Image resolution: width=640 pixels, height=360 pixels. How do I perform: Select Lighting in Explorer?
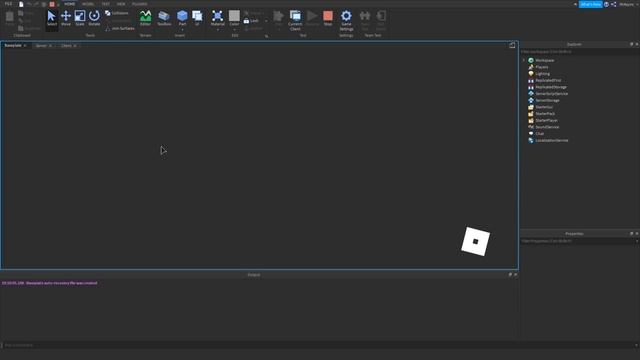pyautogui.click(x=542, y=74)
